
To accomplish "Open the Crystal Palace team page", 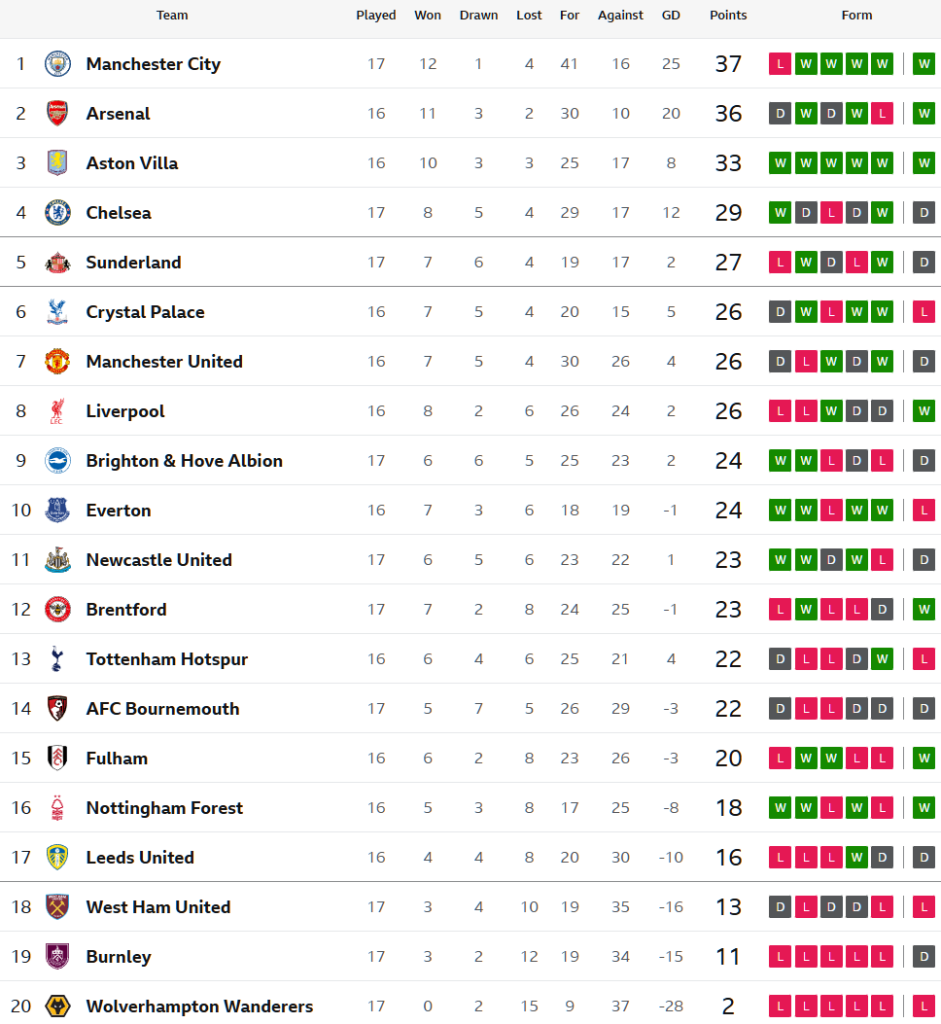I will pyautogui.click(x=145, y=312).
